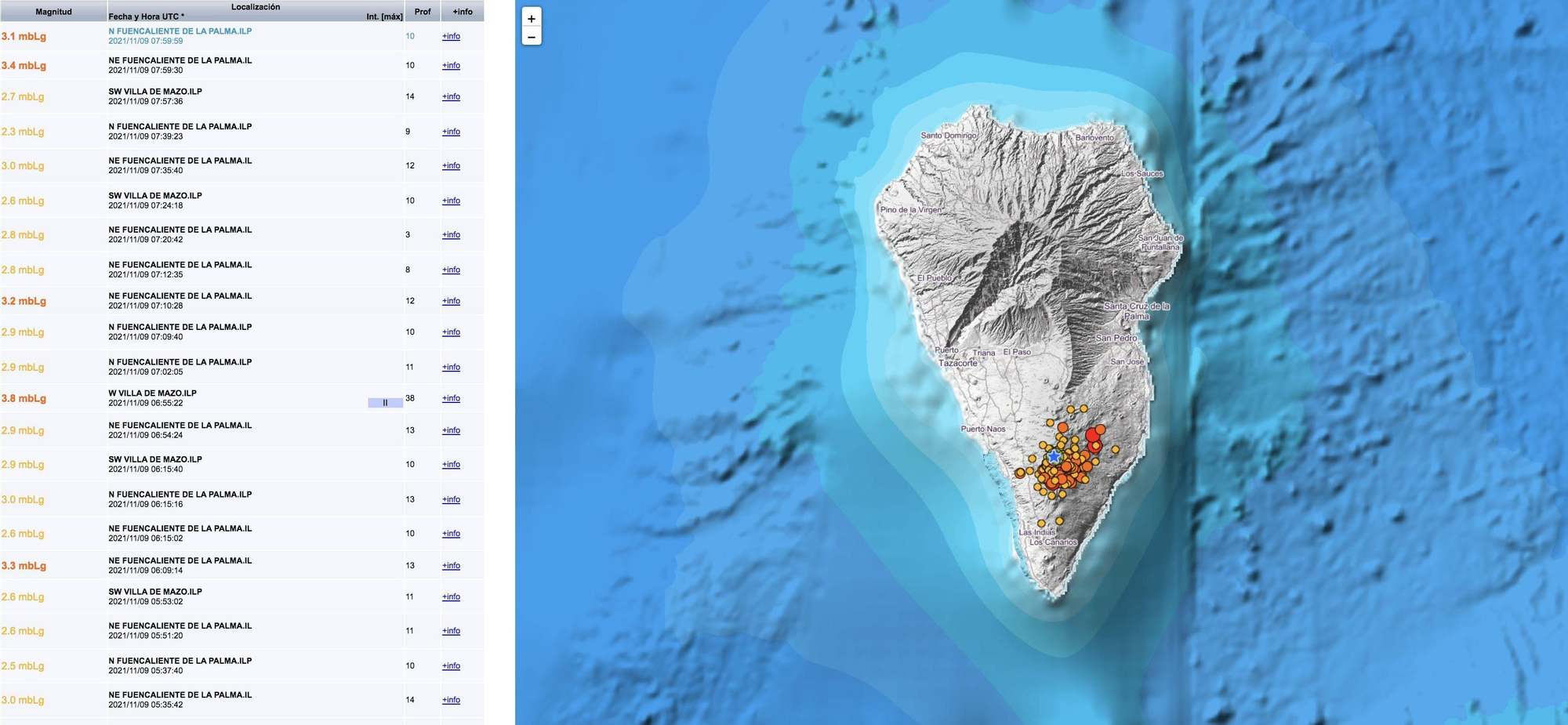Click the San Pedro label on the map

1116,339
